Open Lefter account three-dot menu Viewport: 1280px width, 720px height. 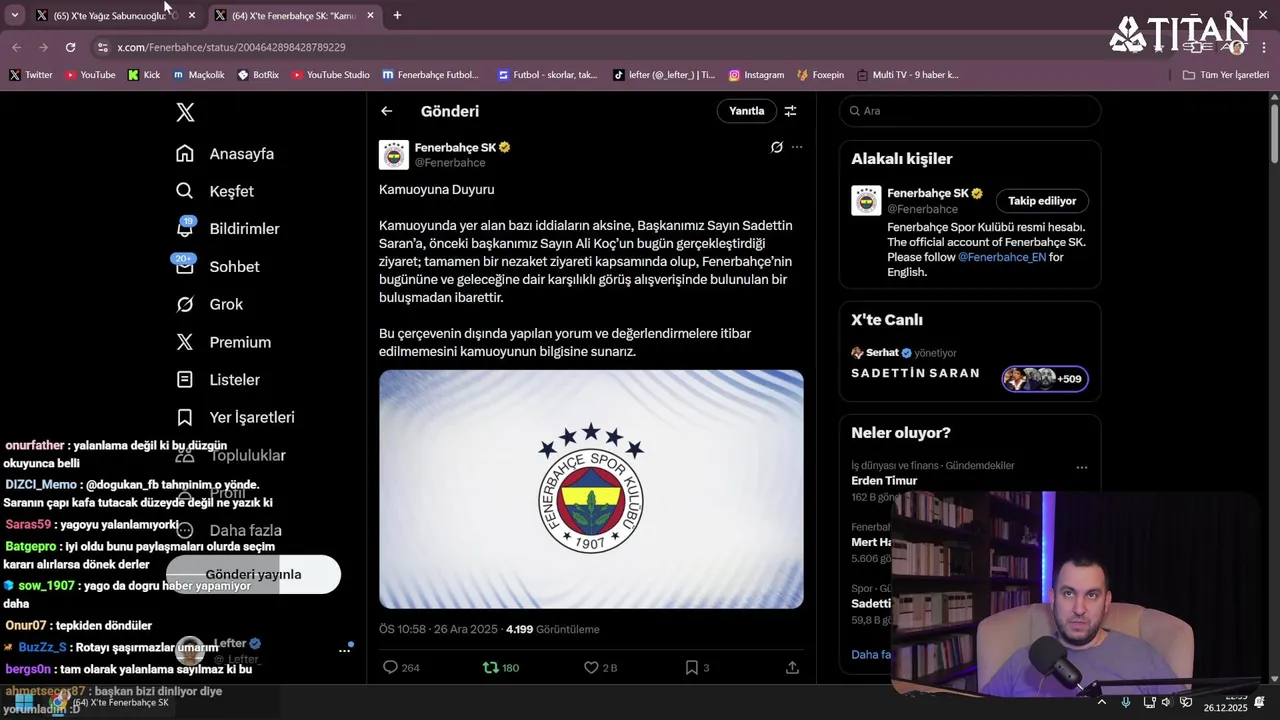click(x=344, y=650)
